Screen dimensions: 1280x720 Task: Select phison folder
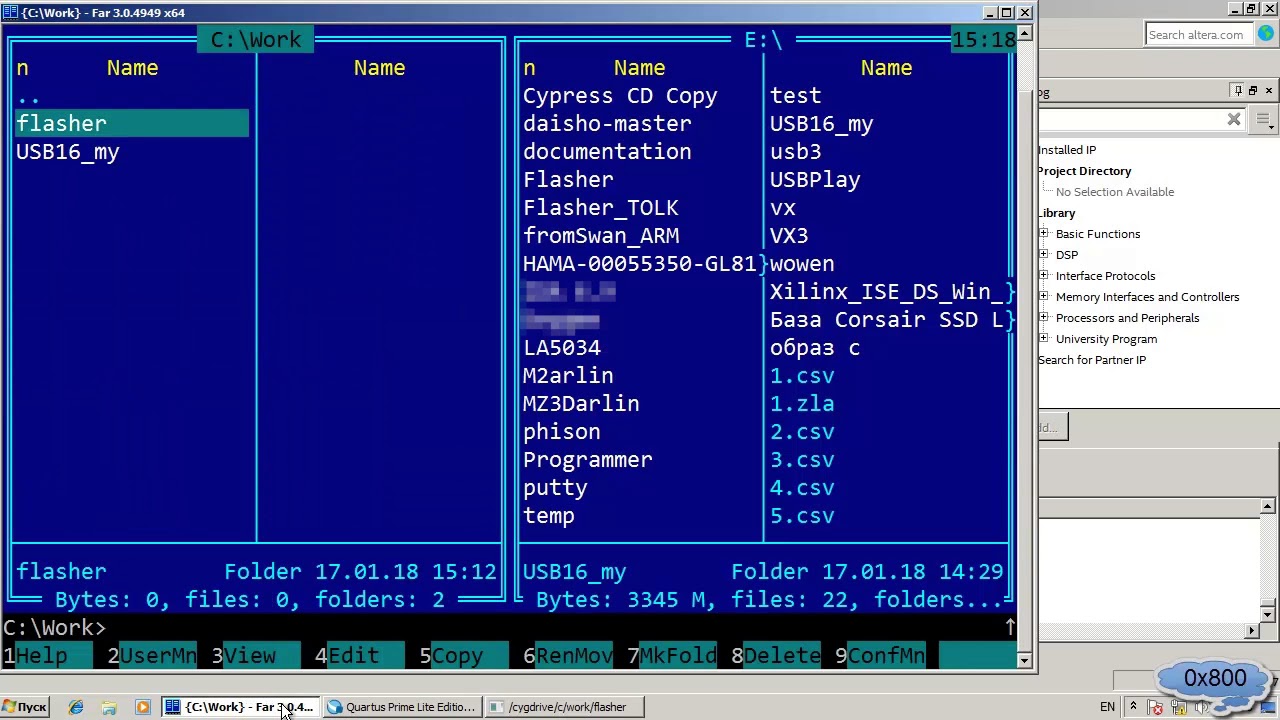click(562, 432)
